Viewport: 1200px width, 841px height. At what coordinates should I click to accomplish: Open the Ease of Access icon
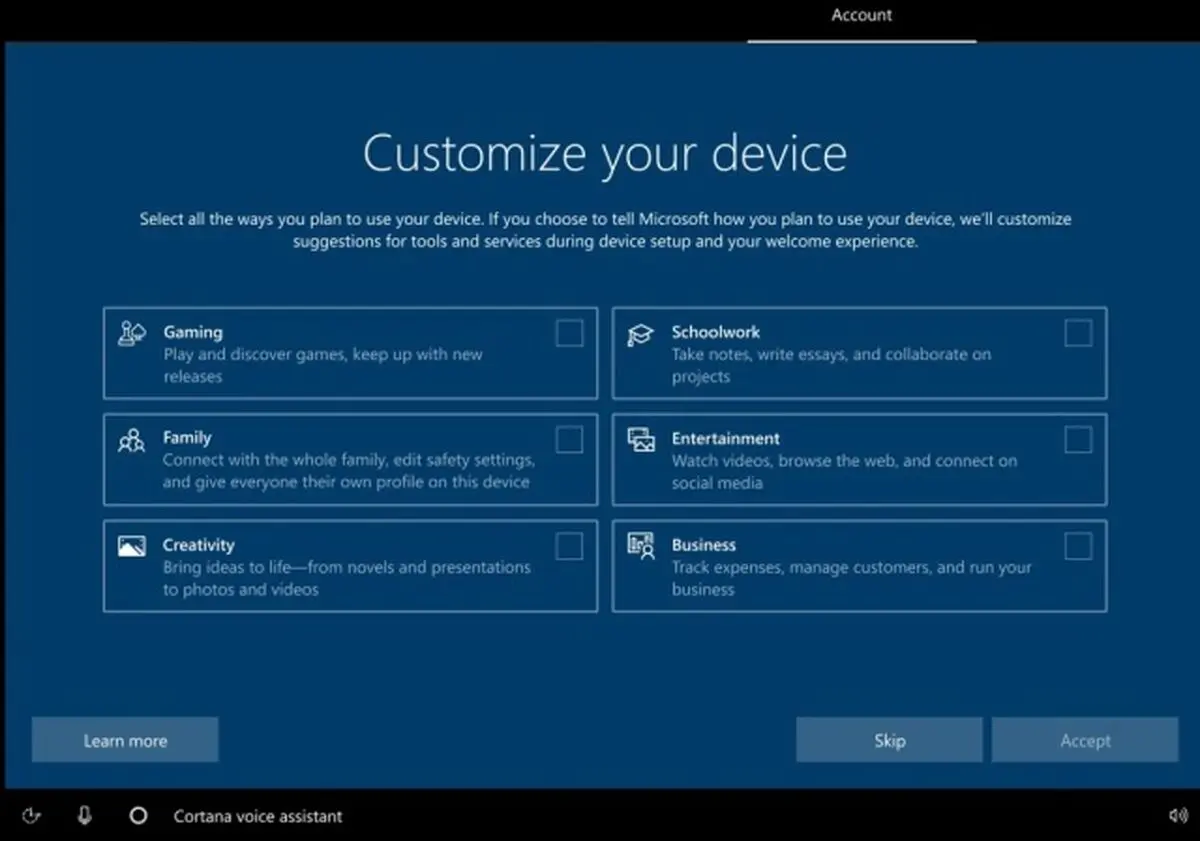click(x=31, y=816)
